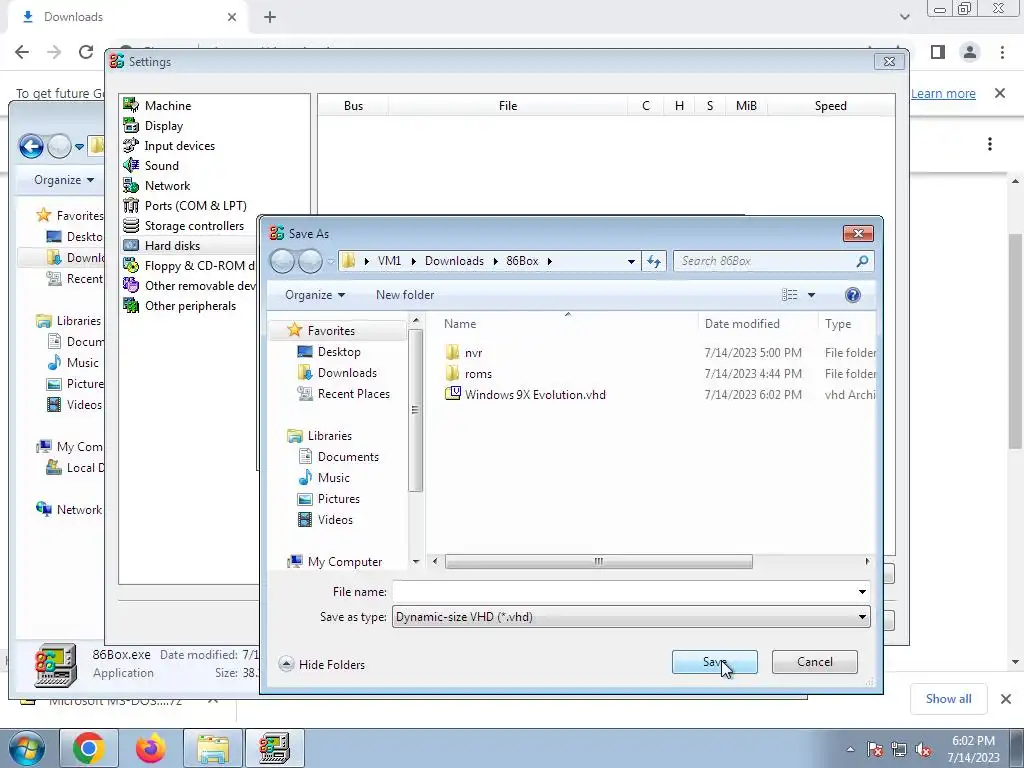1024x768 pixels.
Task: Click Firefox icon in taskbar
Action: tap(150, 748)
